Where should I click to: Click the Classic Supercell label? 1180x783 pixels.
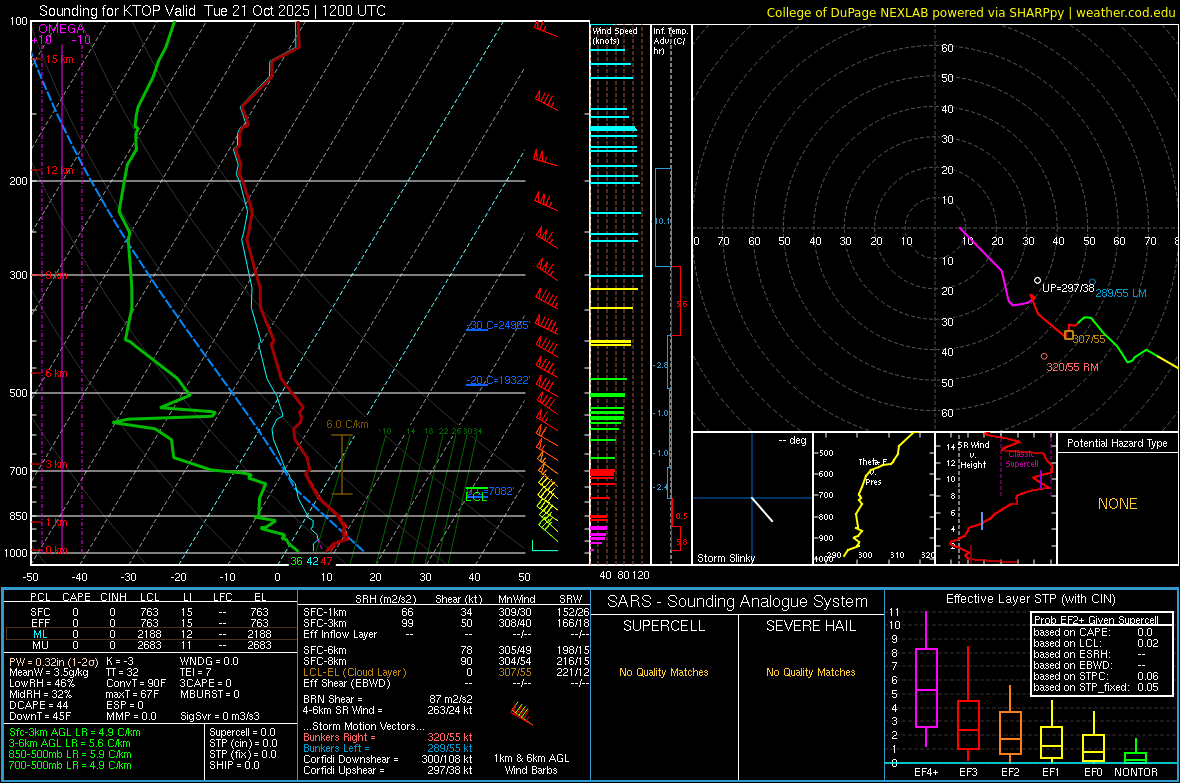pyautogui.click(x=1022, y=459)
